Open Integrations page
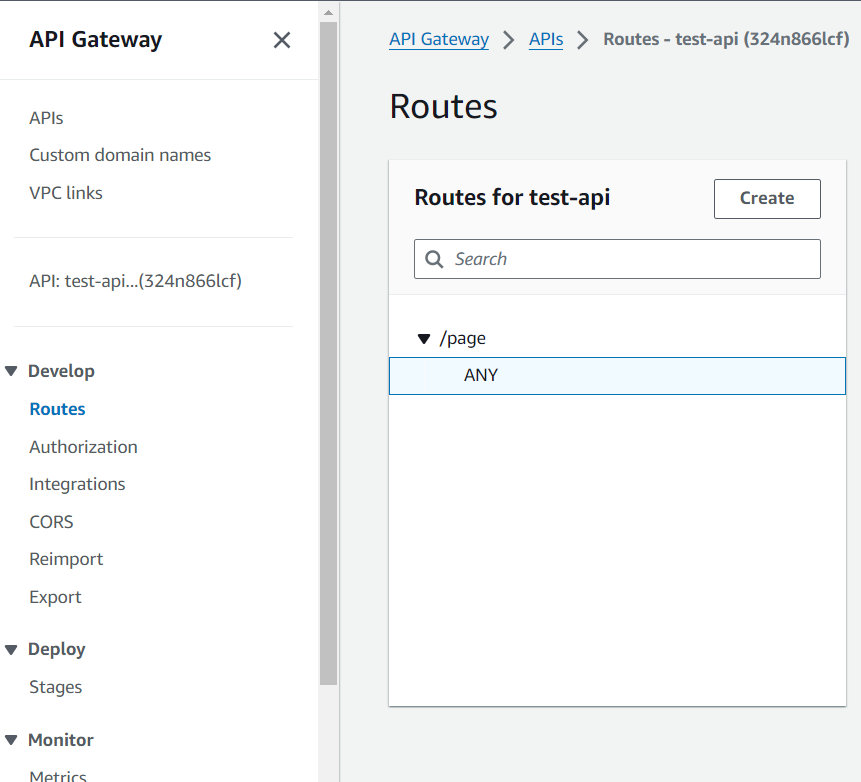This screenshot has width=861, height=782. [x=77, y=484]
